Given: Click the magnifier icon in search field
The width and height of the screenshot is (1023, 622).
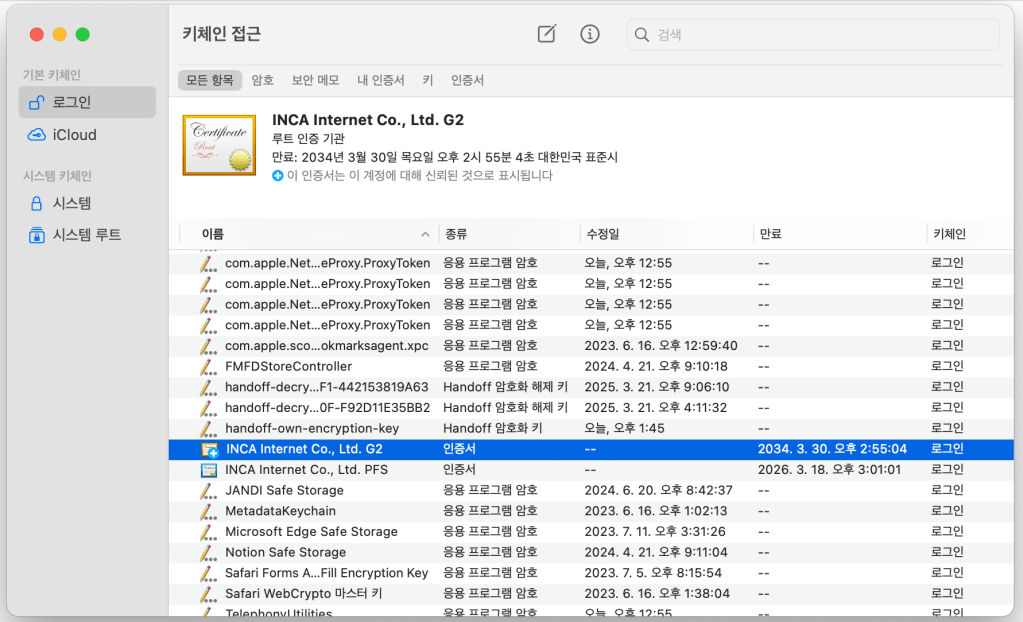Looking at the screenshot, I should [642, 35].
